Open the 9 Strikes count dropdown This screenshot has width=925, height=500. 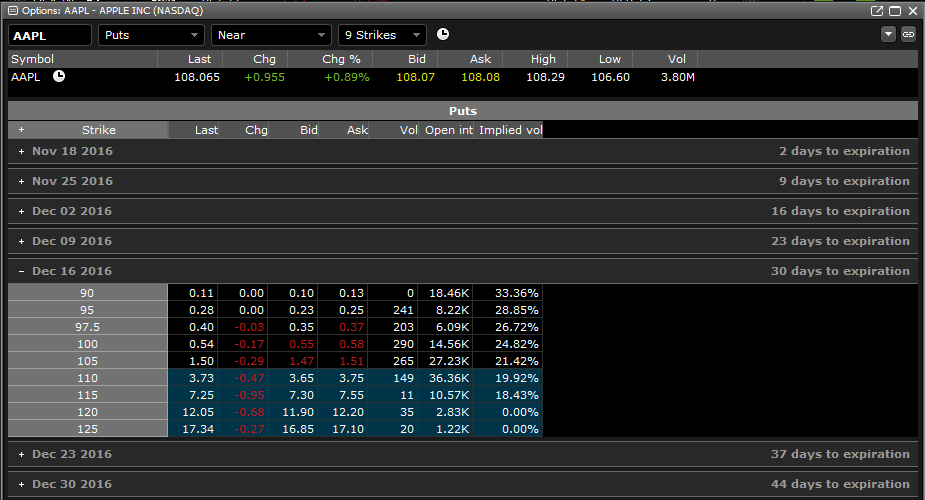point(382,35)
